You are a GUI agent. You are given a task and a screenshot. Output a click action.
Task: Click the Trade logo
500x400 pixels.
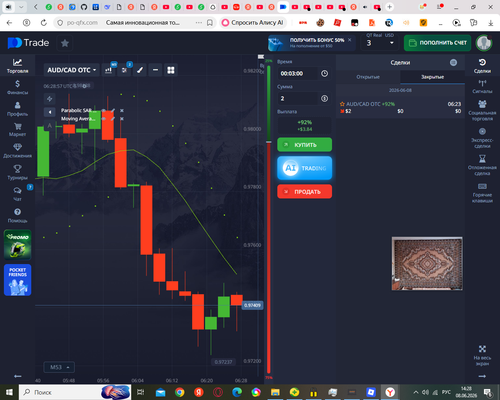[x=28, y=43]
